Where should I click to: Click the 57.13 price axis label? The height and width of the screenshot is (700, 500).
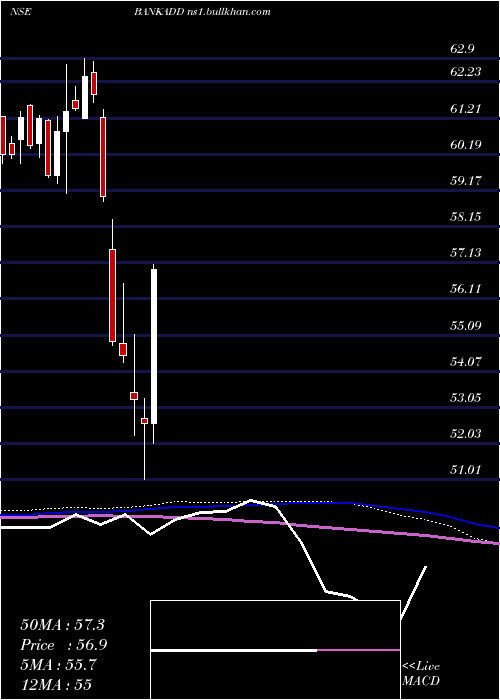click(x=466, y=253)
